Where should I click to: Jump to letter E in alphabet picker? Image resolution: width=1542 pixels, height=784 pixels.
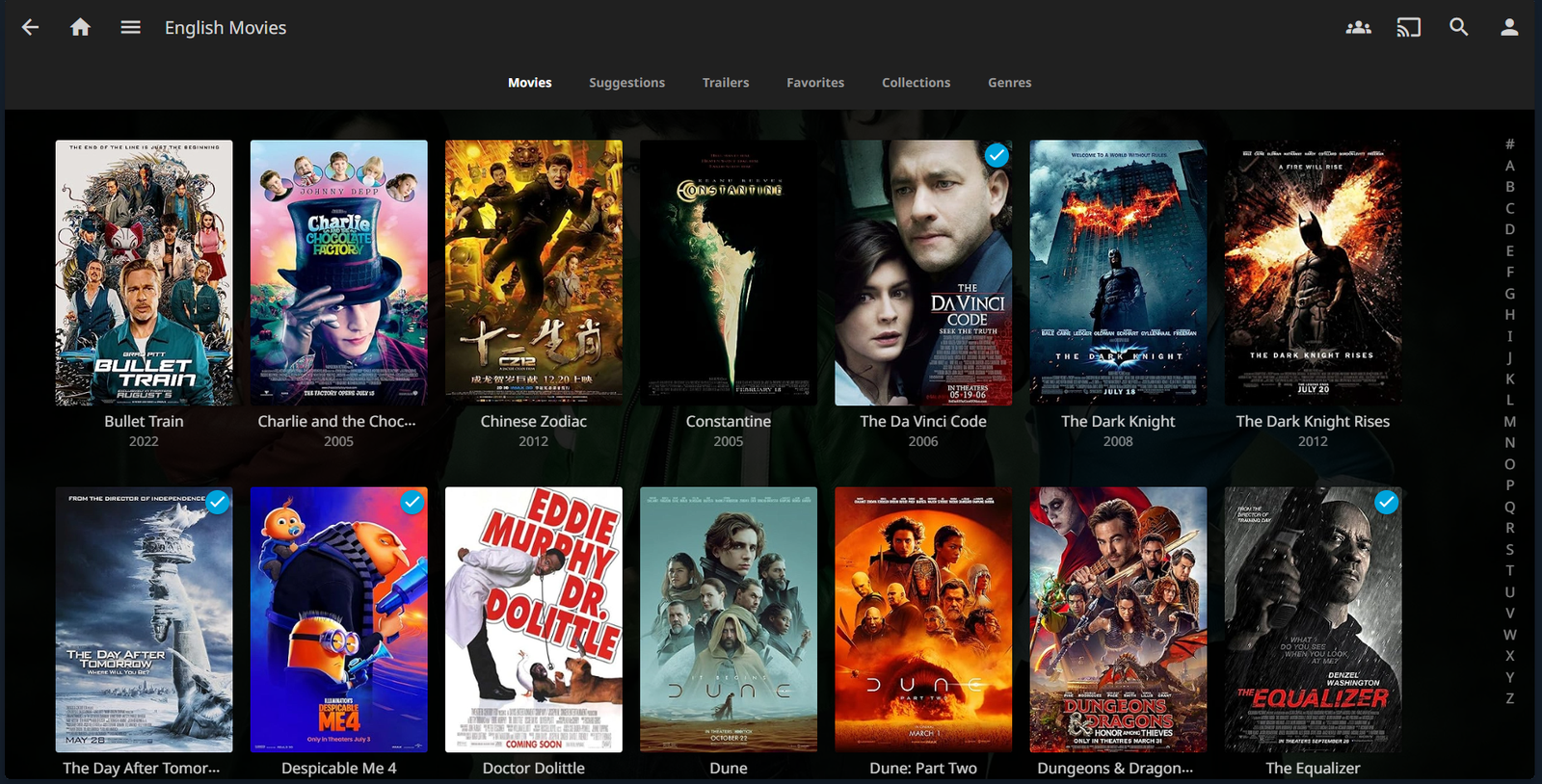(1510, 251)
